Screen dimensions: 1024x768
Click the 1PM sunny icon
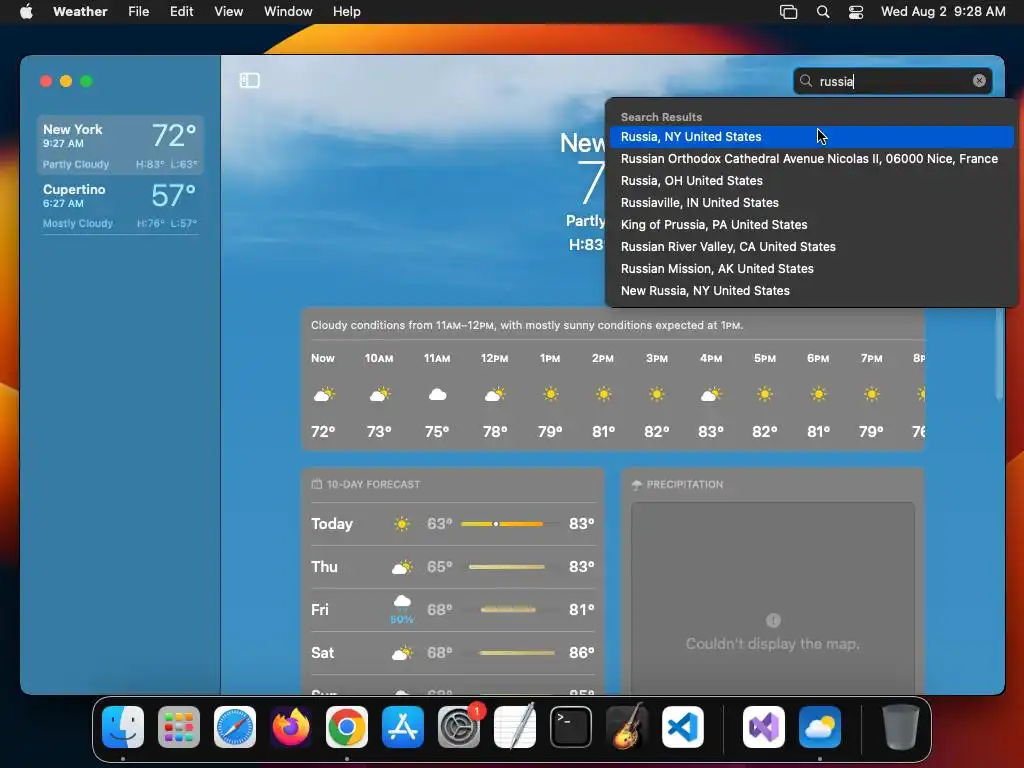[551, 394]
